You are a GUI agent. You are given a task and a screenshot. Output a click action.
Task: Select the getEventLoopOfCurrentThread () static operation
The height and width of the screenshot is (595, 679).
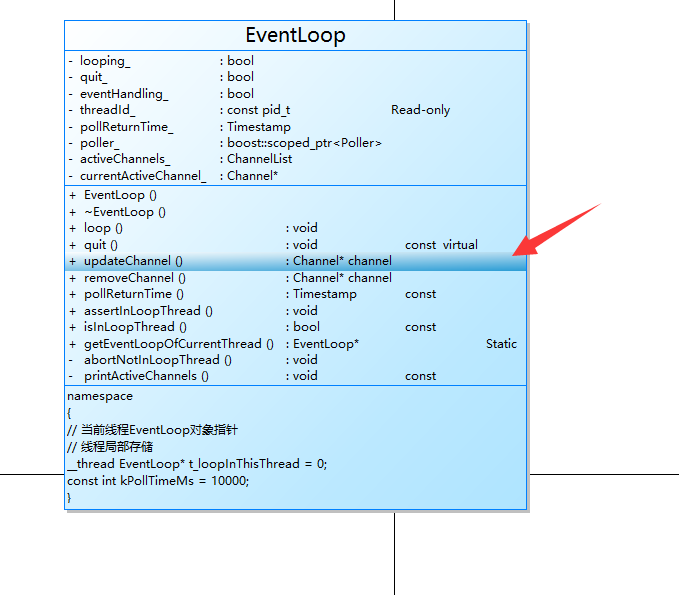coord(295,344)
